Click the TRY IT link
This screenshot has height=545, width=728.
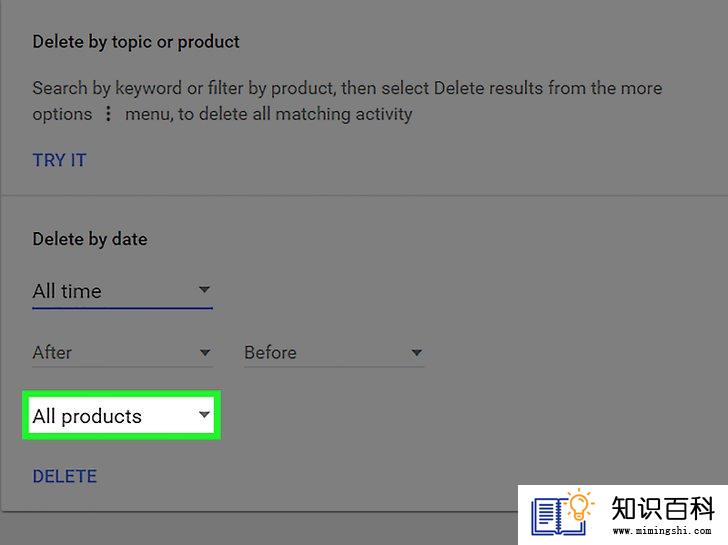pyautogui.click(x=59, y=160)
